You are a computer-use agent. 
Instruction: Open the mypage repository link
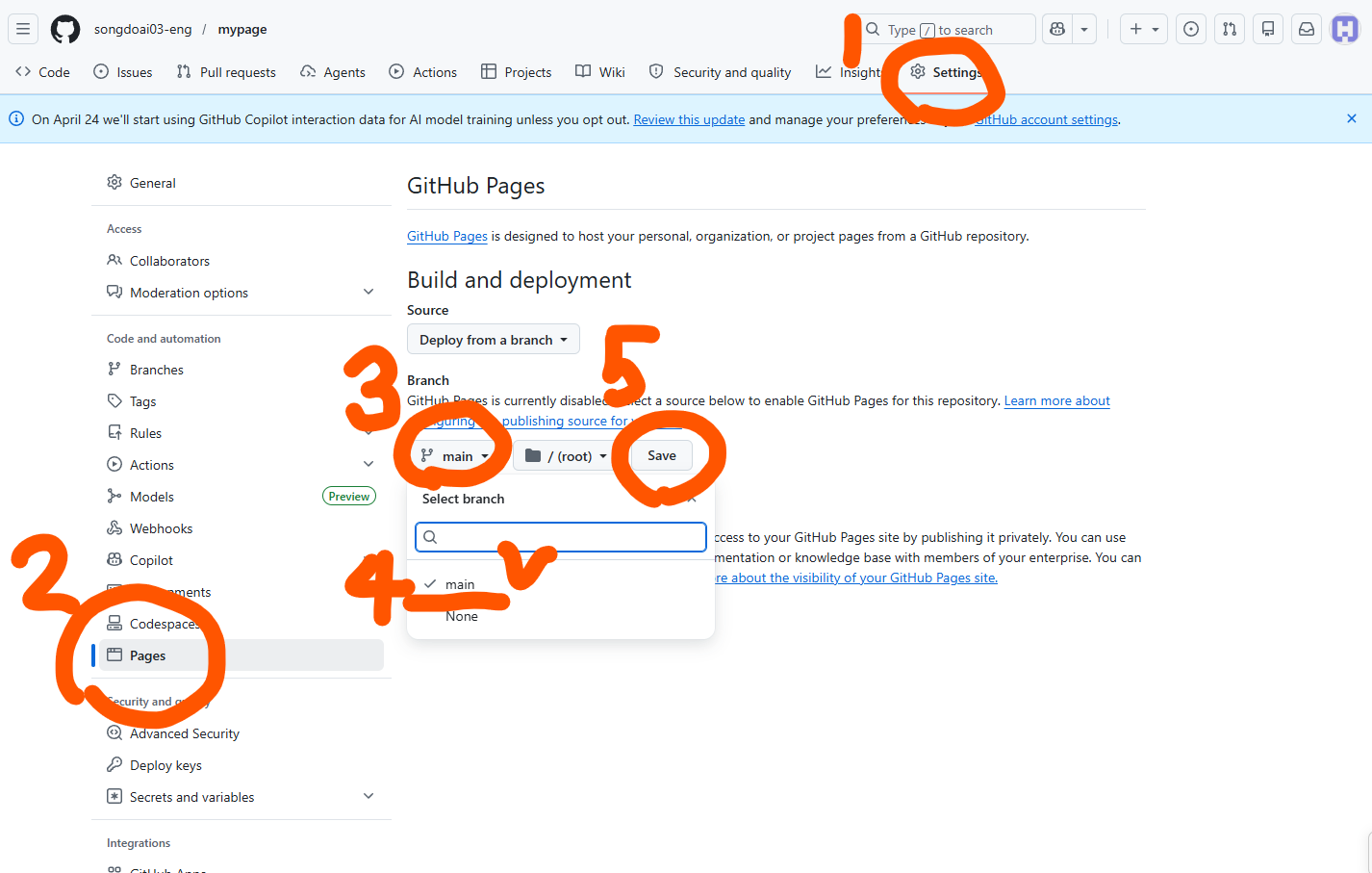[x=242, y=29]
